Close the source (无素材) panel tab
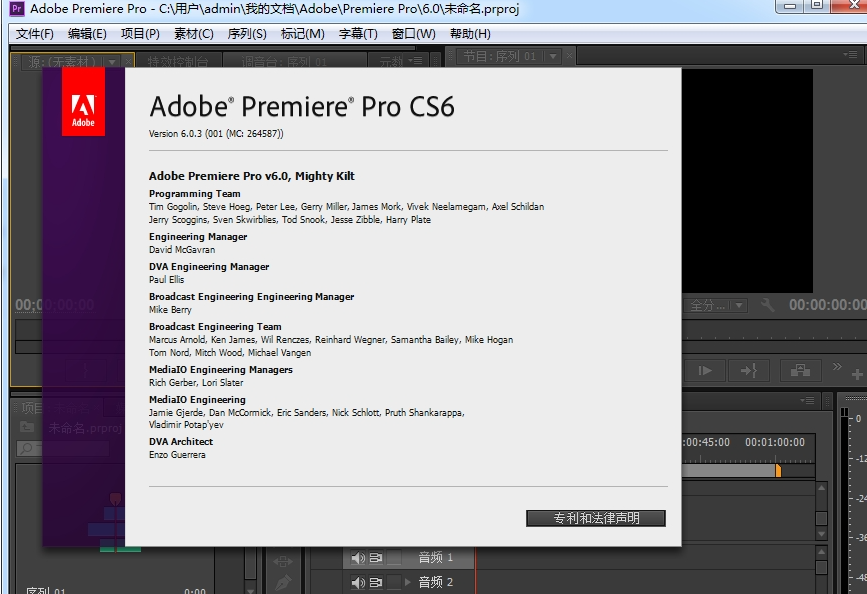 tap(128, 61)
